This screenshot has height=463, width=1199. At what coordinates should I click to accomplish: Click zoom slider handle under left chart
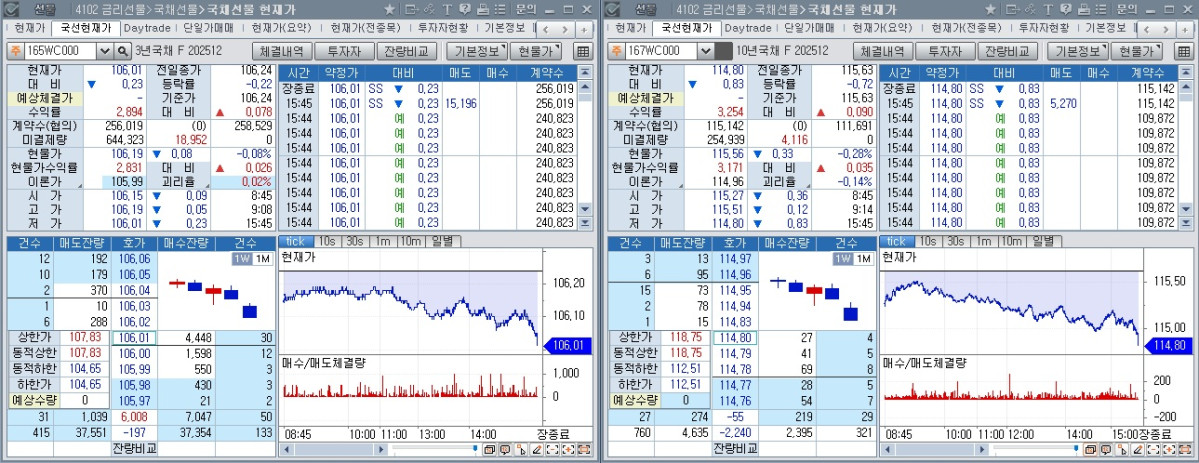click(475, 449)
